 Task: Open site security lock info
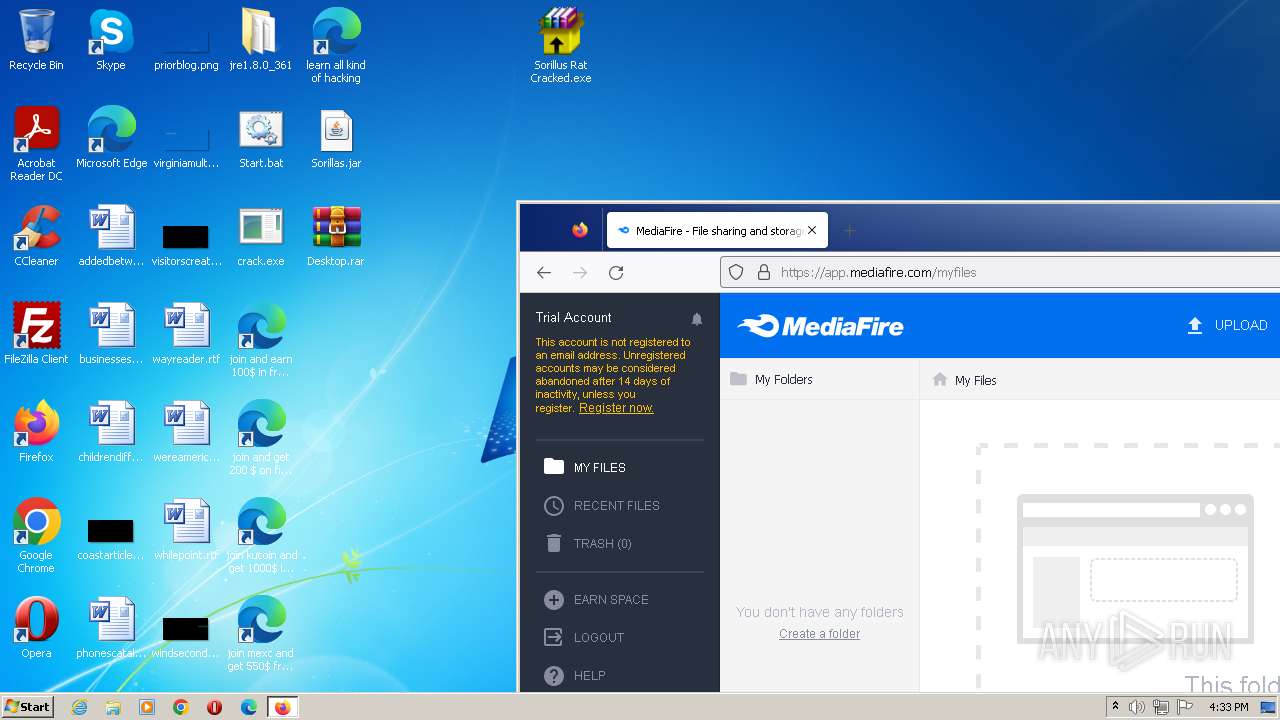click(x=763, y=272)
